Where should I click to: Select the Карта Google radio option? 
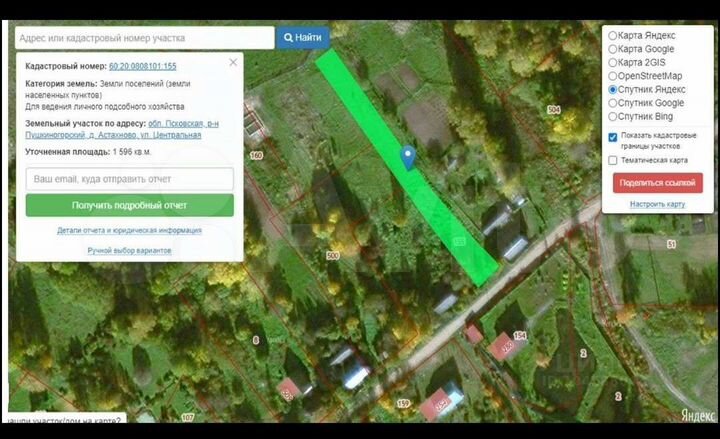coord(613,48)
